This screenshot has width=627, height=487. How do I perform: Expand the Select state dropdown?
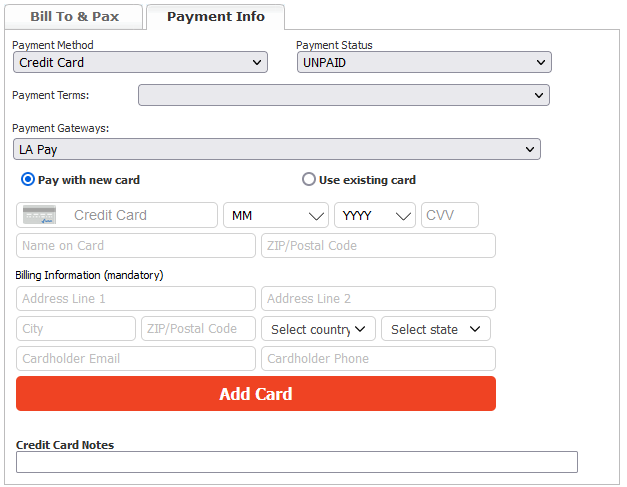point(435,329)
